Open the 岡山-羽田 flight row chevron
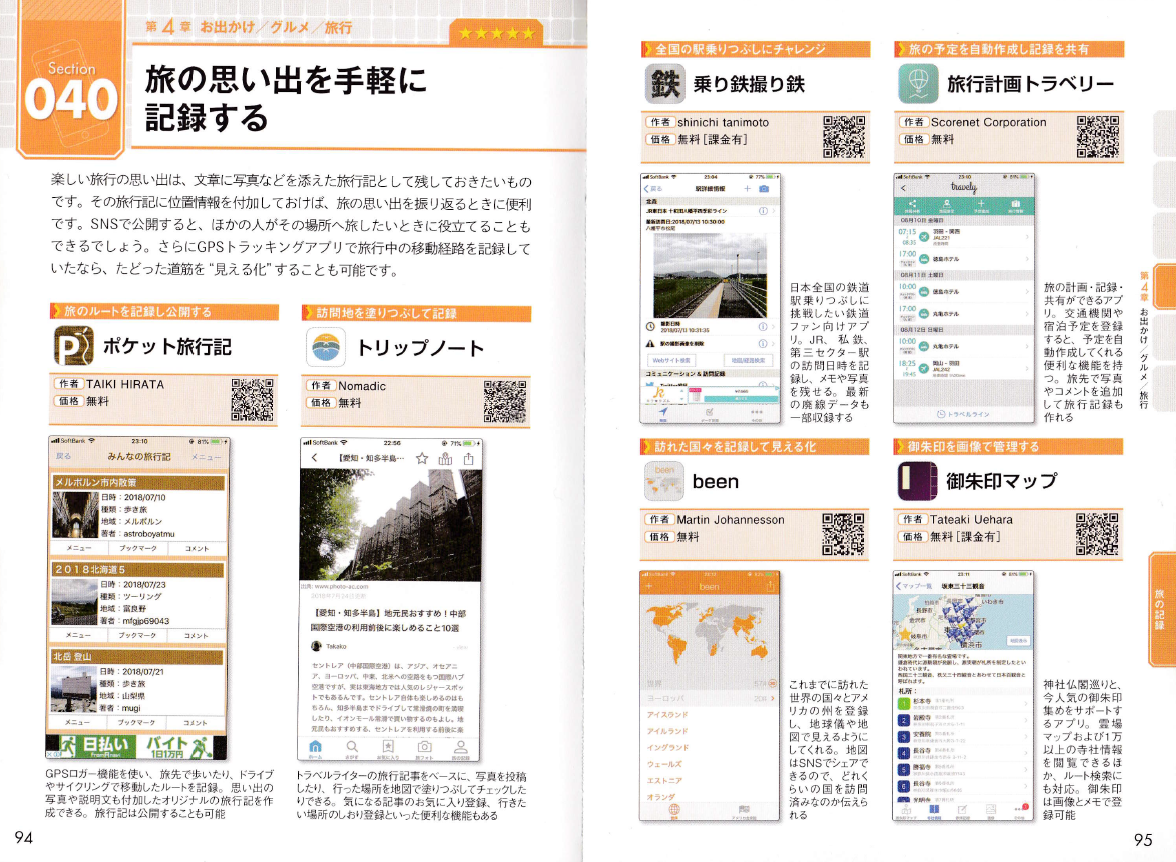 1027,368
